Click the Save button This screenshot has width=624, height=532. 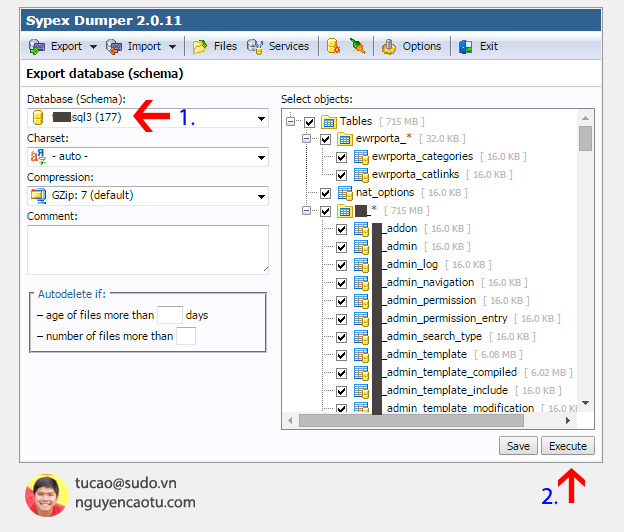coord(518,446)
